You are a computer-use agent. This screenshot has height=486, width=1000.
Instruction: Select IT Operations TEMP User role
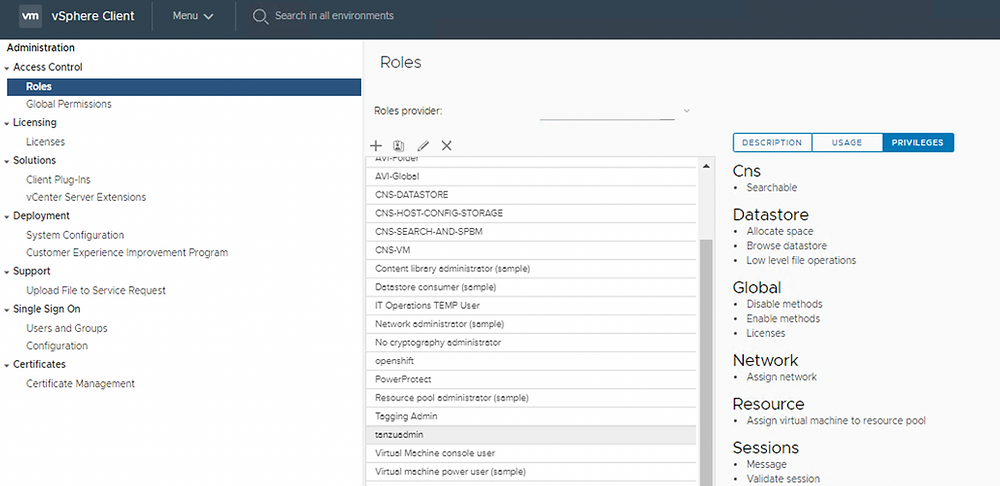coord(531,306)
